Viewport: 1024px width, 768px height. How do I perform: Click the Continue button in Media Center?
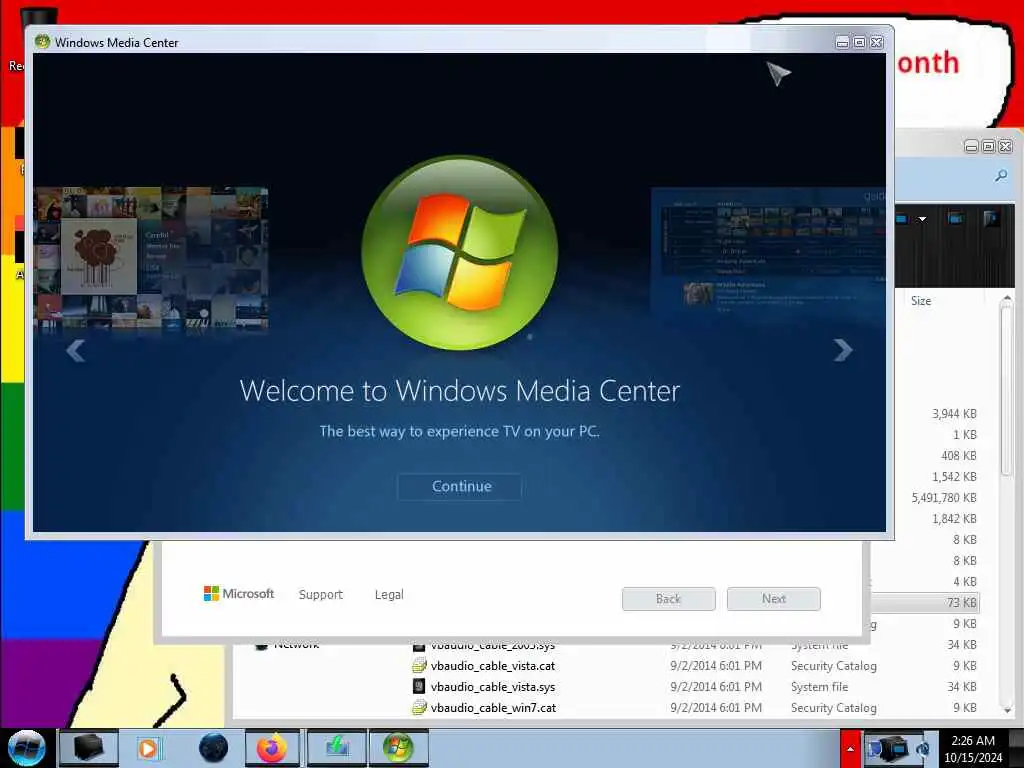click(459, 487)
